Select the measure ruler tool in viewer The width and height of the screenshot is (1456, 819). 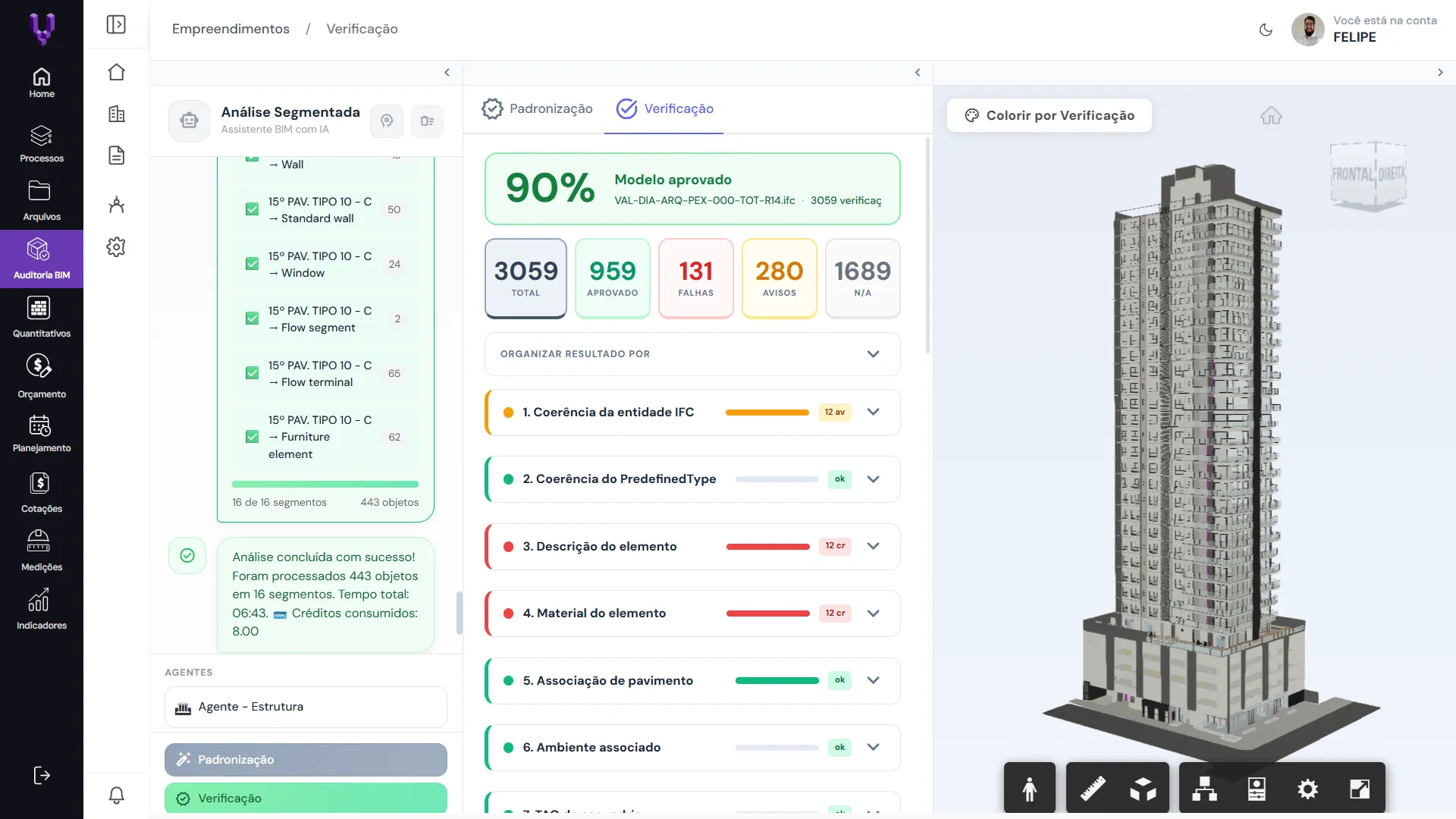click(1092, 789)
